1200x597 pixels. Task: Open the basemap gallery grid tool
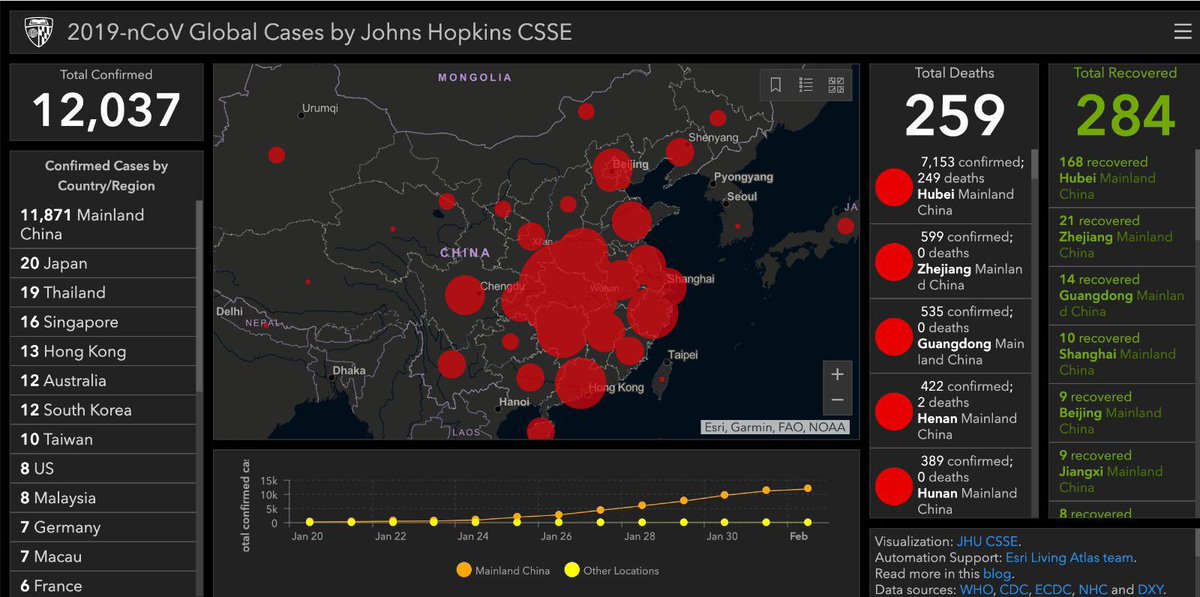pos(836,85)
